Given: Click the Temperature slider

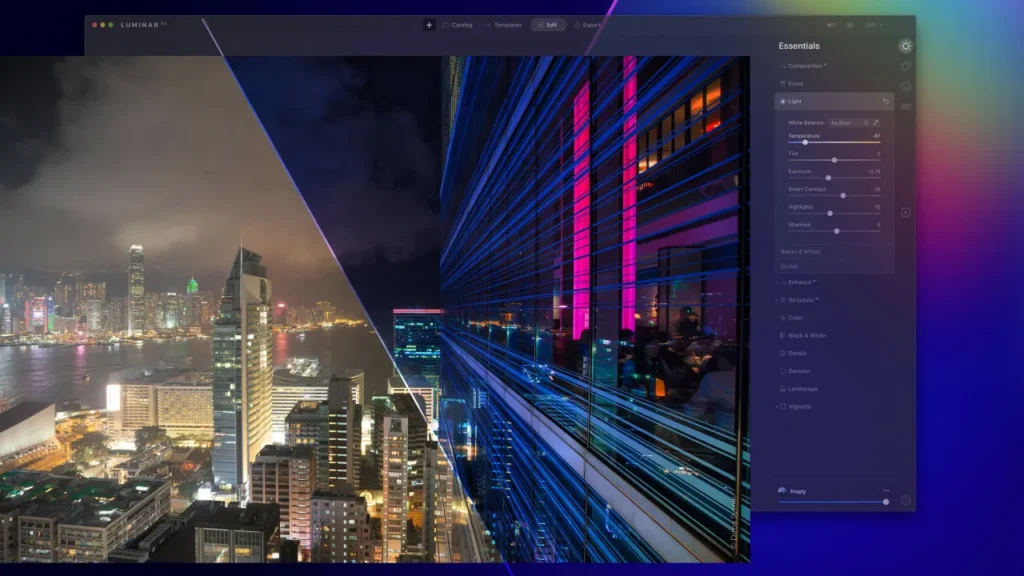Looking at the screenshot, I should (834, 142).
